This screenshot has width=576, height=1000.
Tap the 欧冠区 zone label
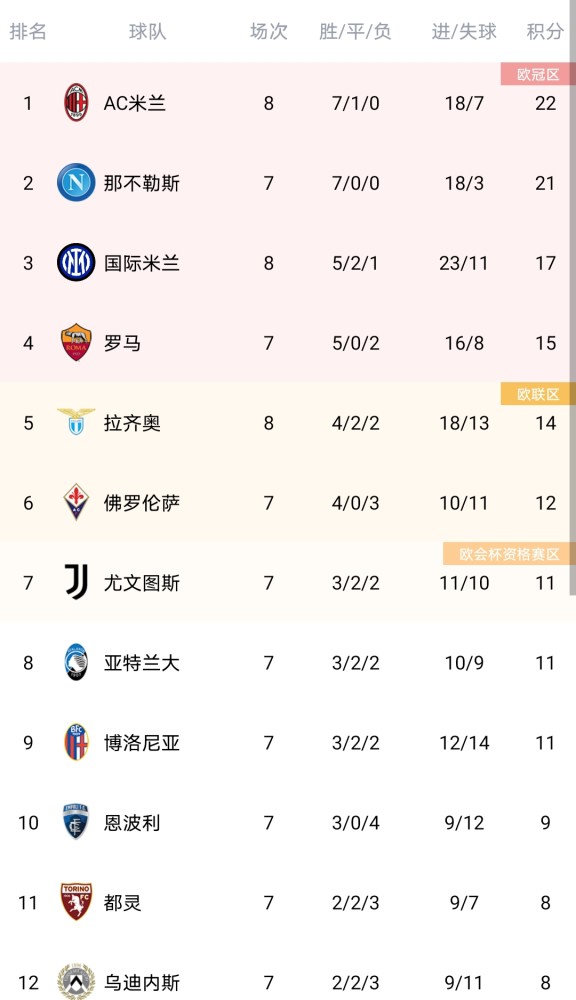(538, 74)
